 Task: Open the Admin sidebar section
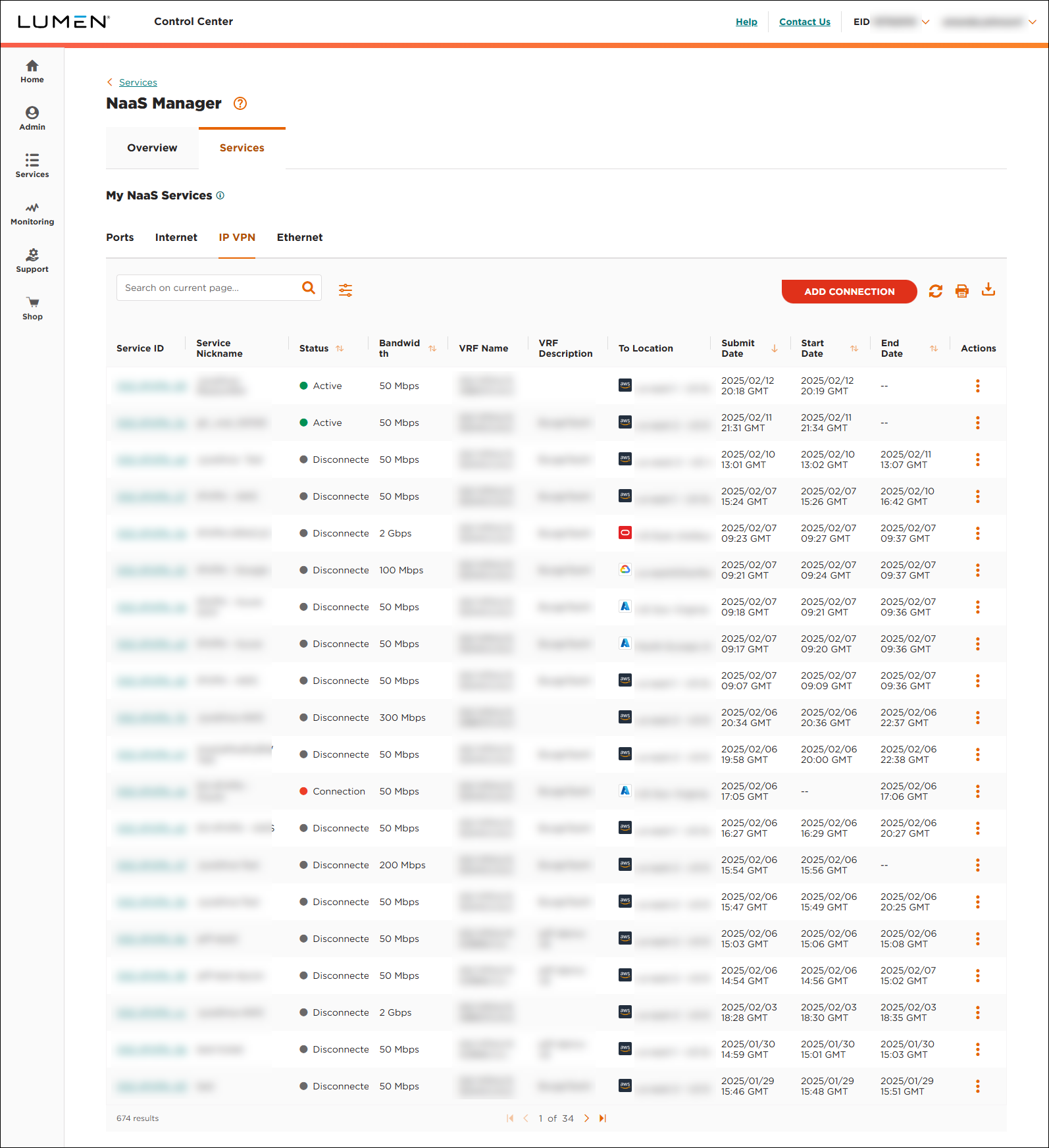32,119
